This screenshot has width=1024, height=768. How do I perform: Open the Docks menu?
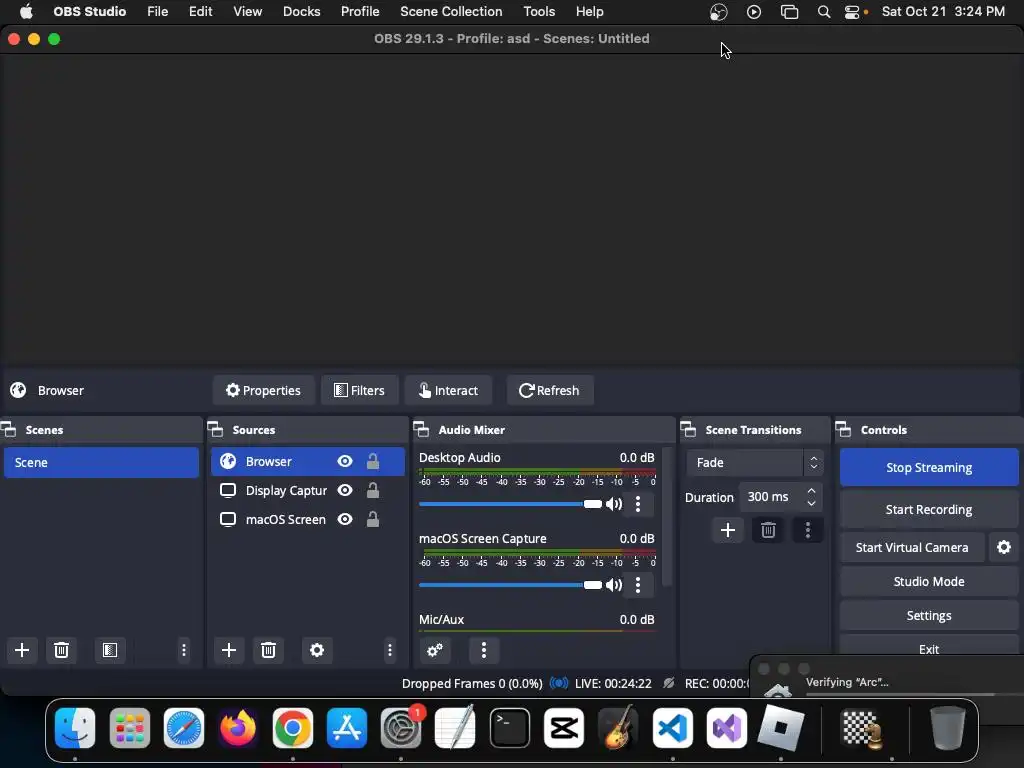(x=302, y=12)
